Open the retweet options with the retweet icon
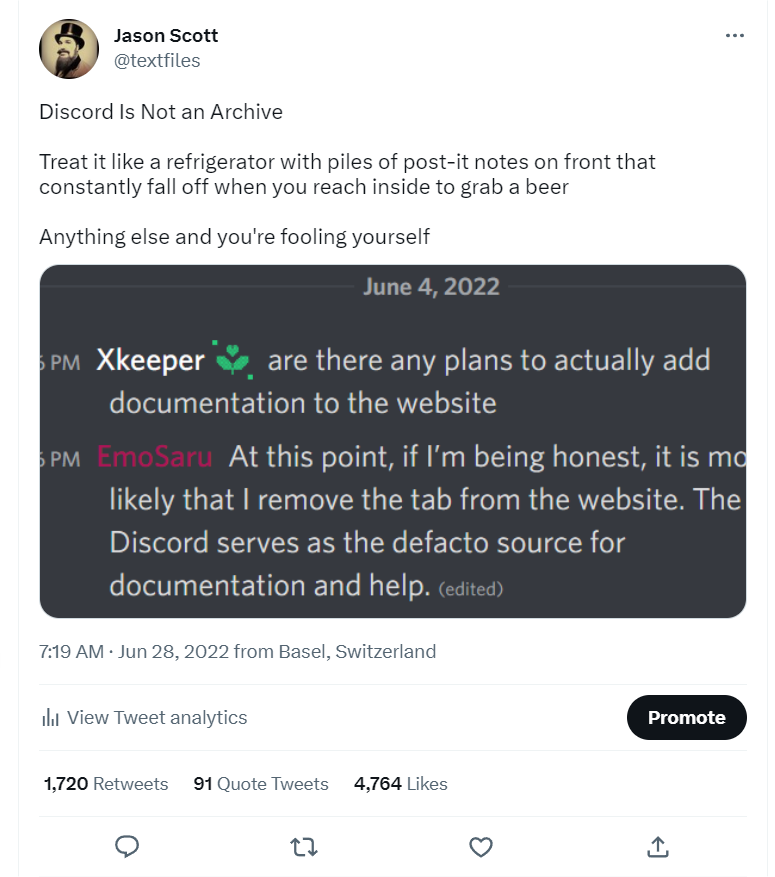 click(x=302, y=846)
